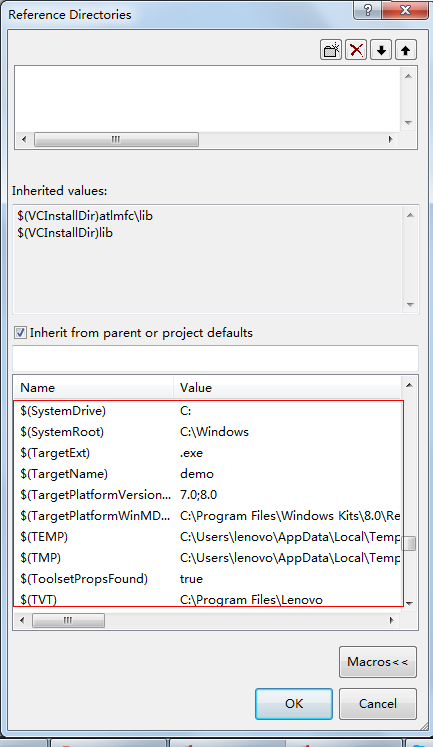The width and height of the screenshot is (433, 747).
Task: Click the OK button
Action: 294,704
